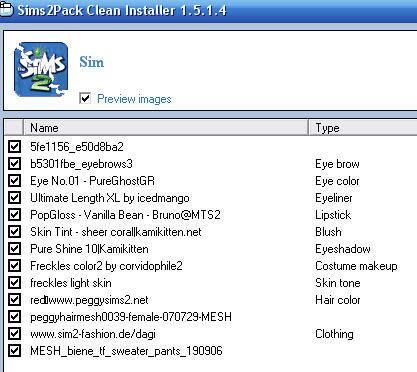The image size is (417, 372).
Task: Click the Eye brow type cell
Action: pyautogui.click(x=337, y=164)
